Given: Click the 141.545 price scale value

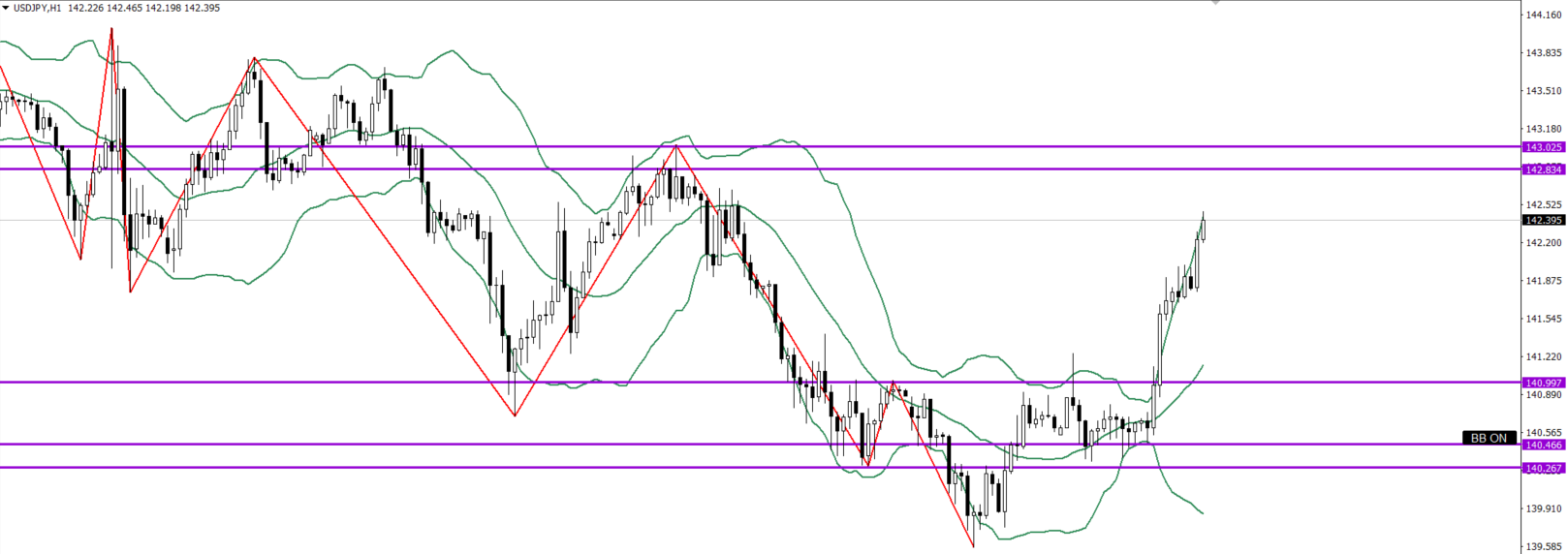Looking at the screenshot, I should [1543, 319].
